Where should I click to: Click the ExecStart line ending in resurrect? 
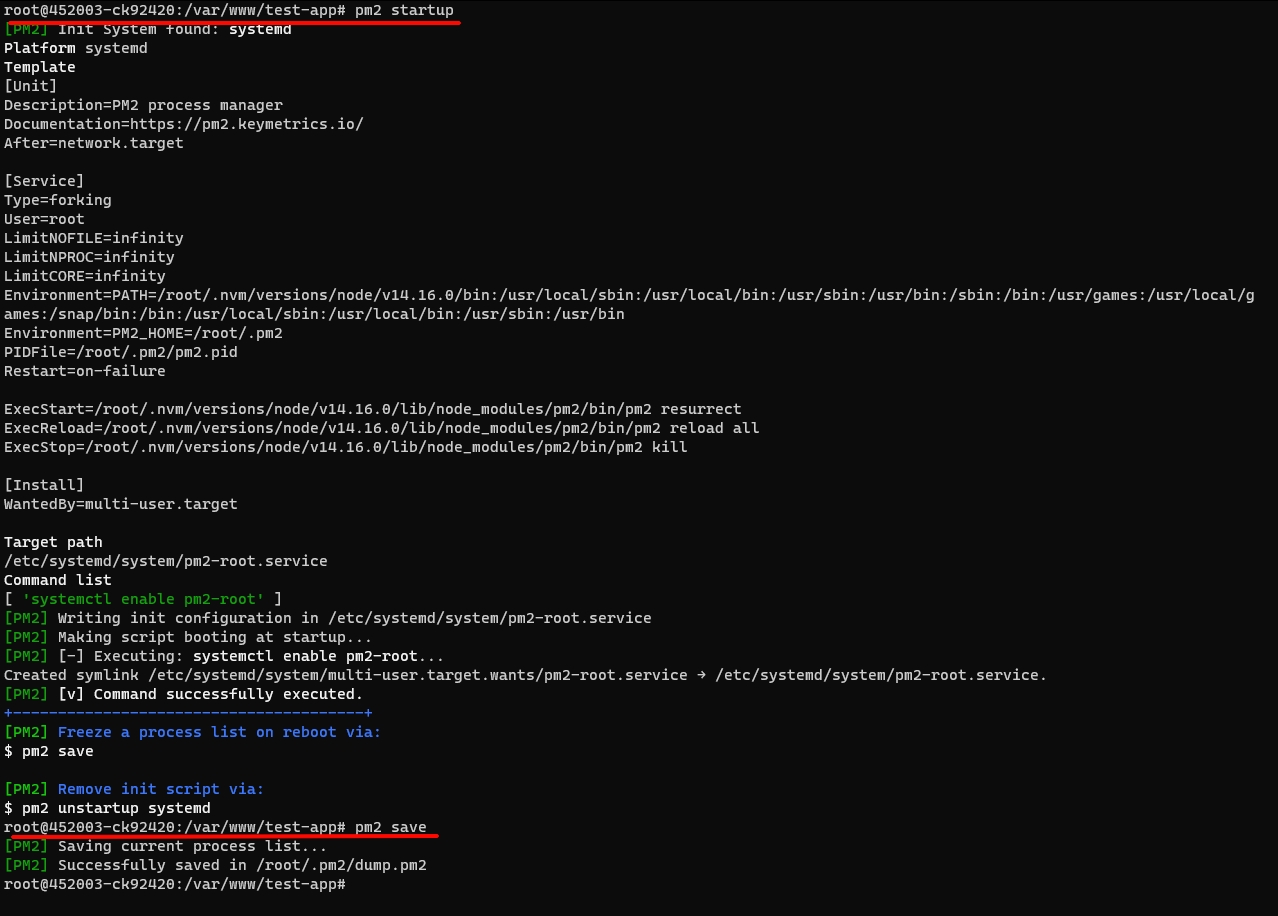pyautogui.click(x=372, y=409)
